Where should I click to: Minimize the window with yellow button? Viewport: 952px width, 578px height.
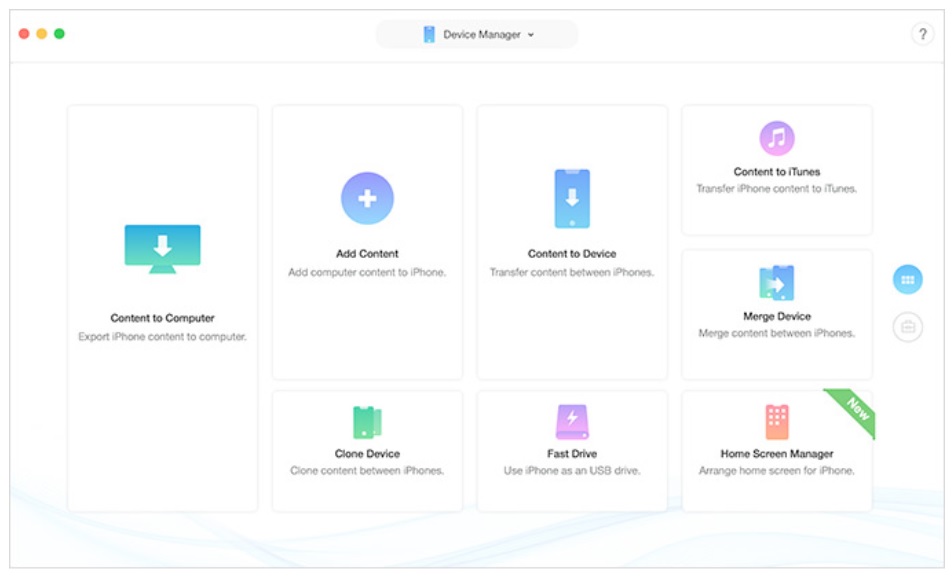point(42,33)
